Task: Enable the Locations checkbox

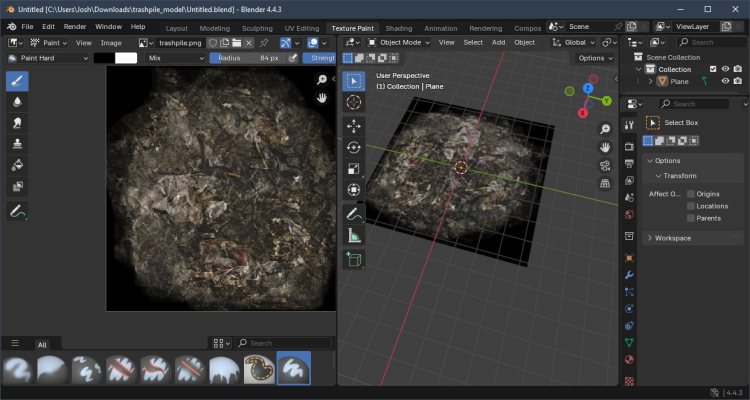Action: 690,205
